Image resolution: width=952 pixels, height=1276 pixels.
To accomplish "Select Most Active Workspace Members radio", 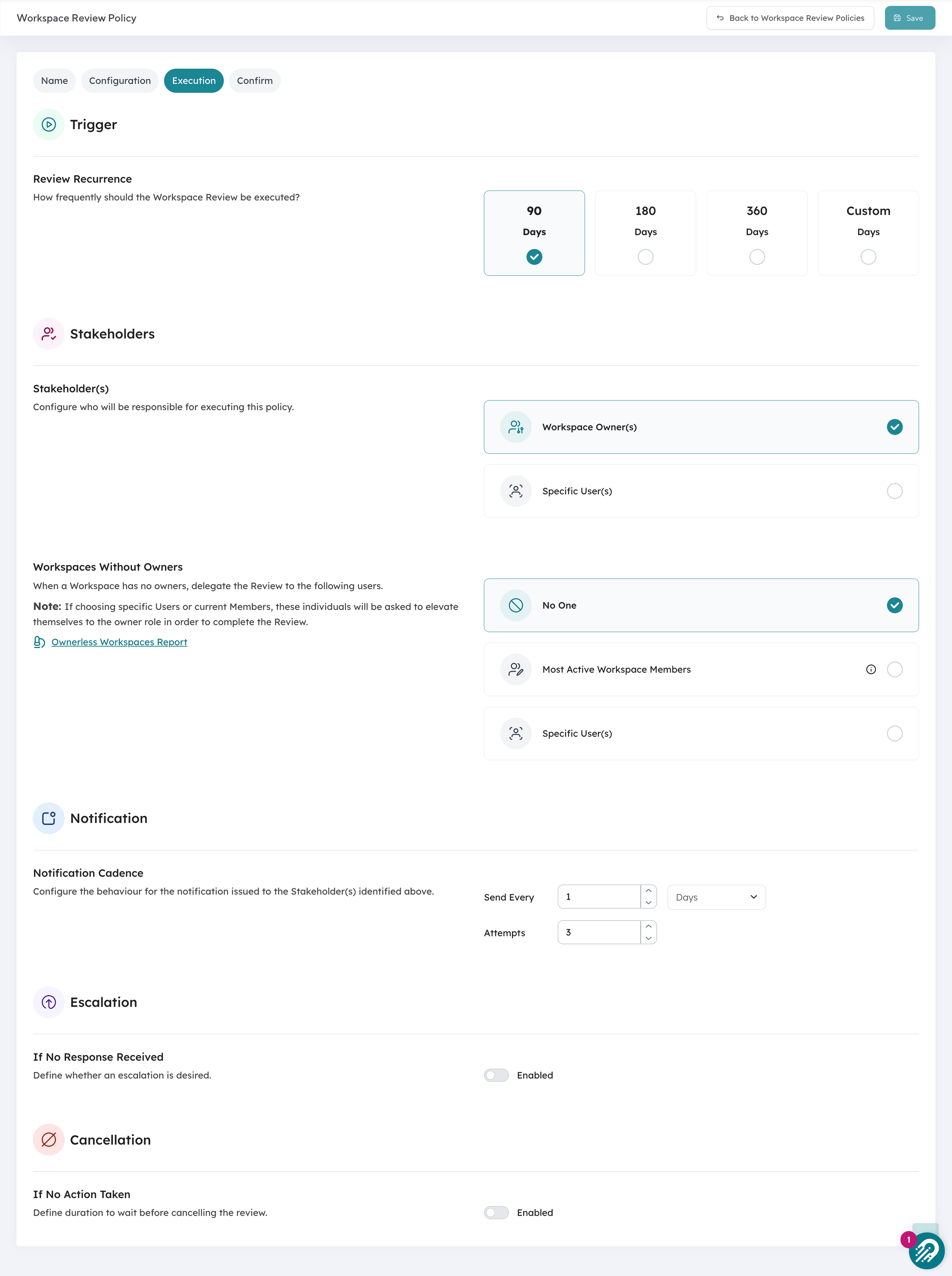I will coord(894,669).
